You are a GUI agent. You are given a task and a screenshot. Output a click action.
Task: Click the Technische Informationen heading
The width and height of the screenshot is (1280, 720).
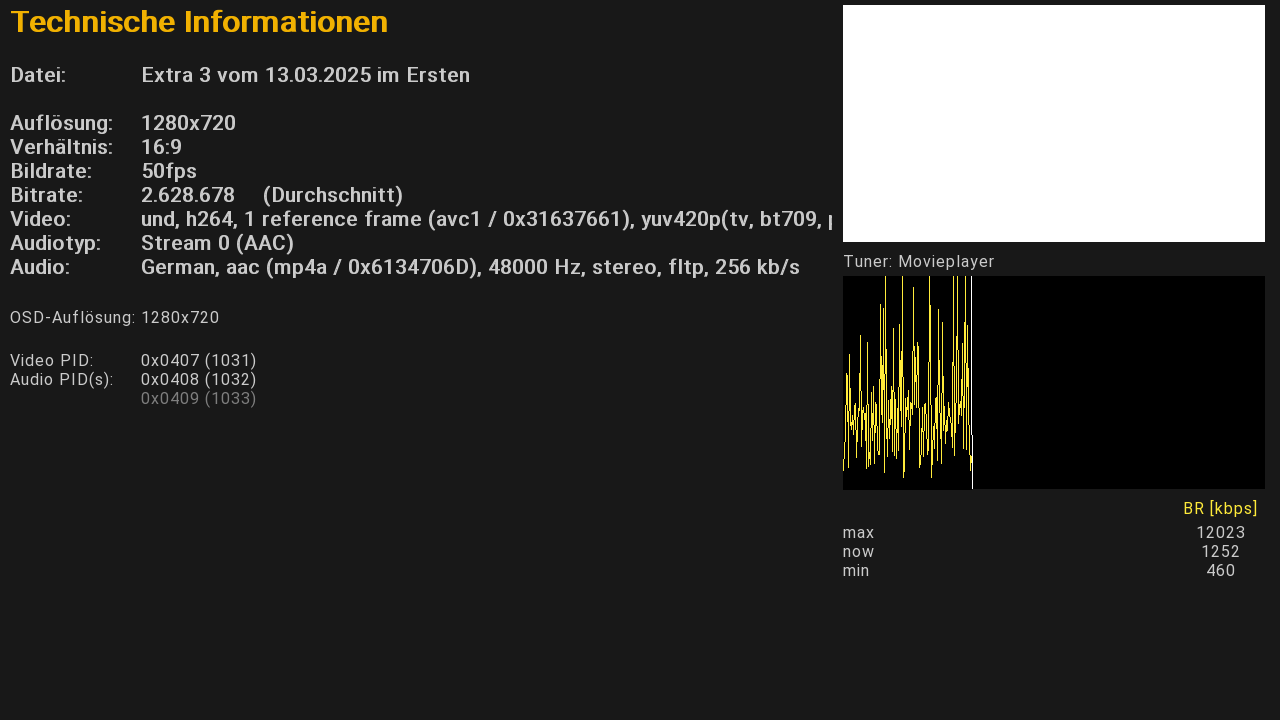pyautogui.click(x=199, y=22)
